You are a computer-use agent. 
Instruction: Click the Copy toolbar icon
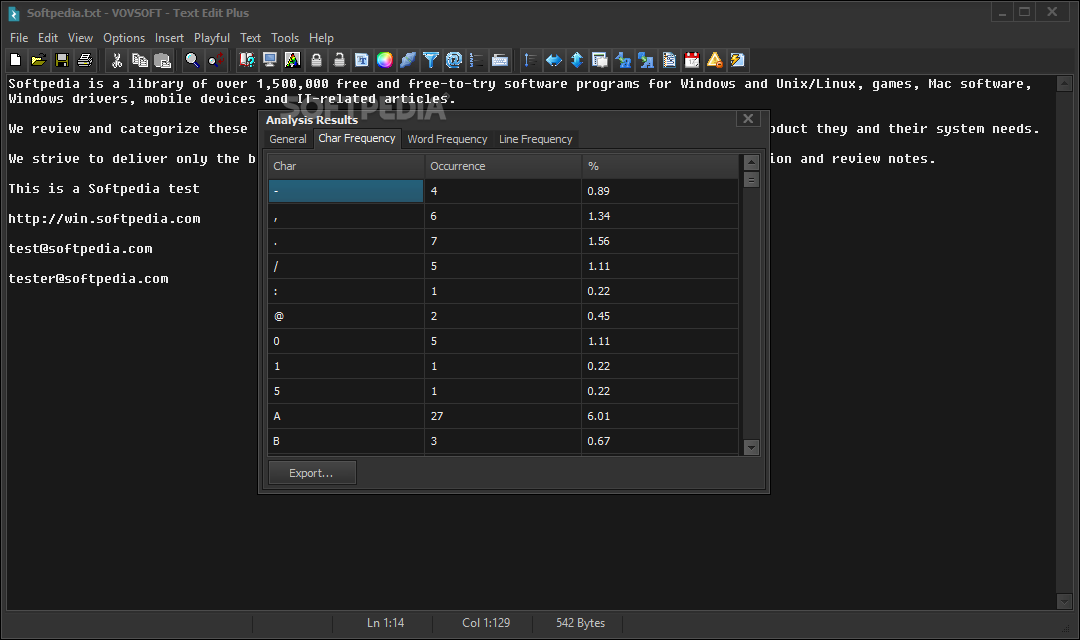(140, 60)
